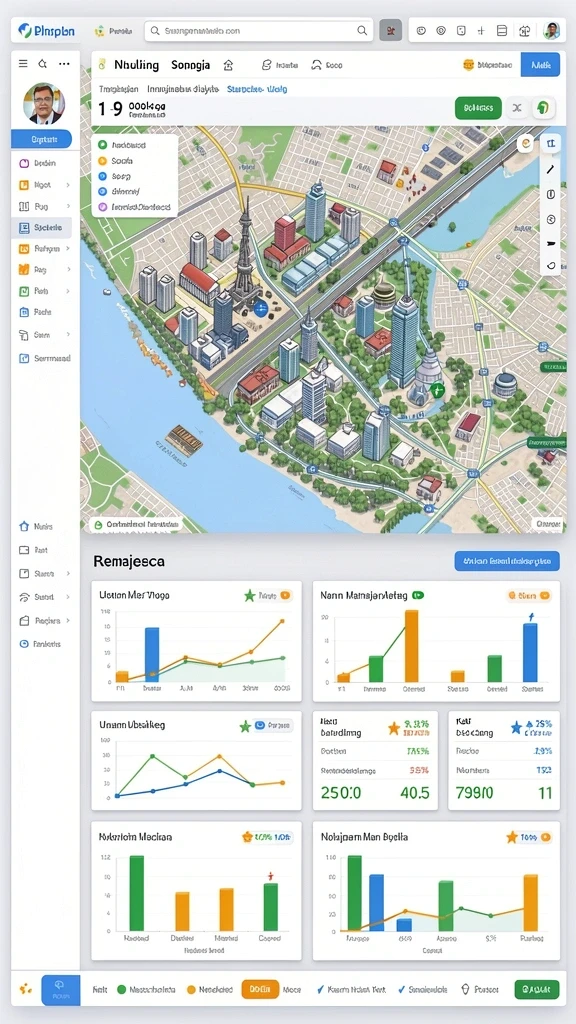Click the three-dots more icon in sidebar header

point(64,64)
